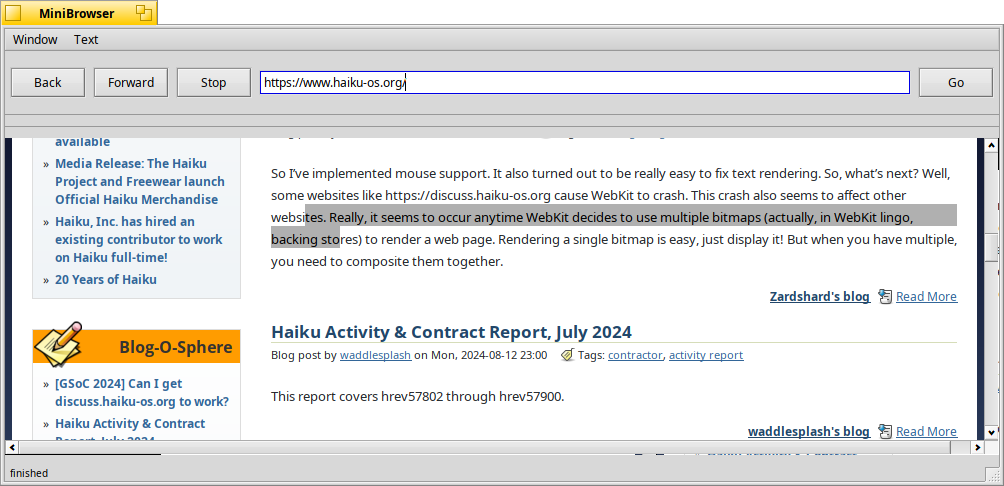Open Zardshard's blog link
The height and width of the screenshot is (486, 1004).
coord(820,296)
